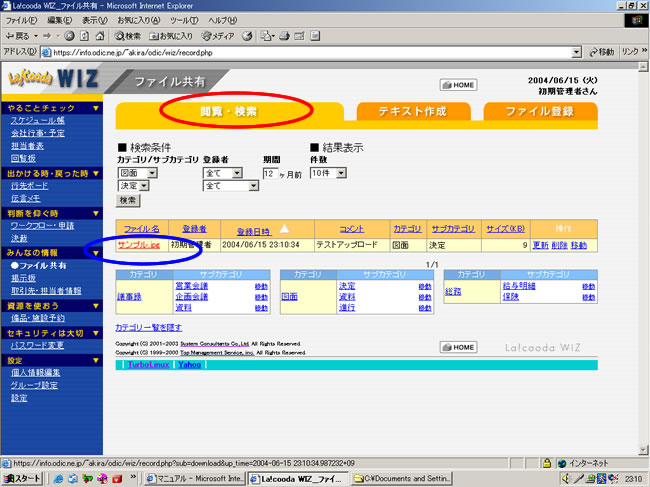Open the ツール(T) menu

point(183,20)
